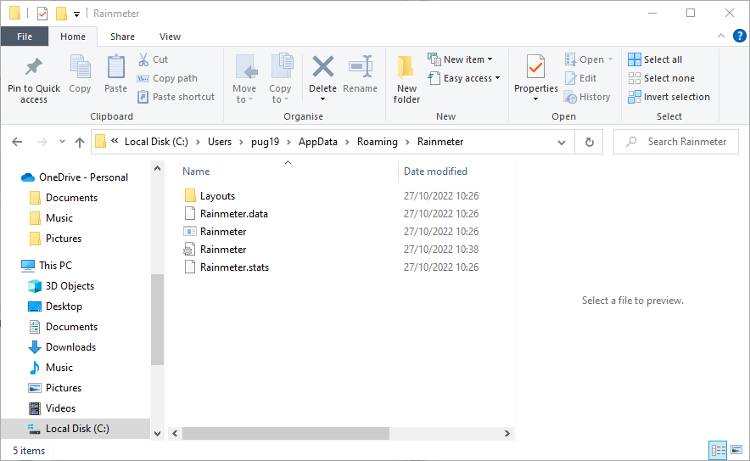Image resolution: width=750 pixels, height=461 pixels.
Task: Click the Cut scissors icon
Action: (143, 59)
